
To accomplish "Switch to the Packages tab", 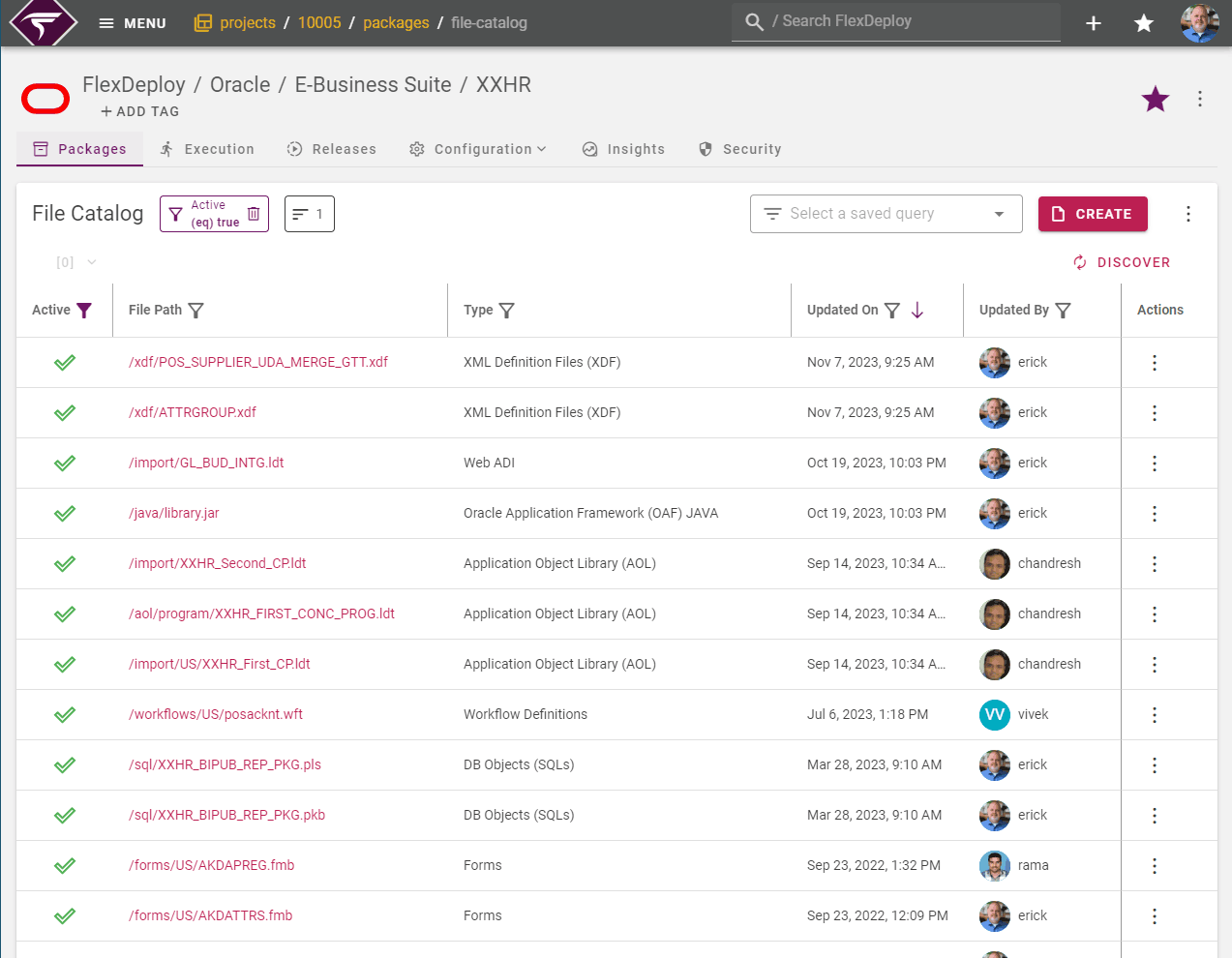I will click(80, 149).
